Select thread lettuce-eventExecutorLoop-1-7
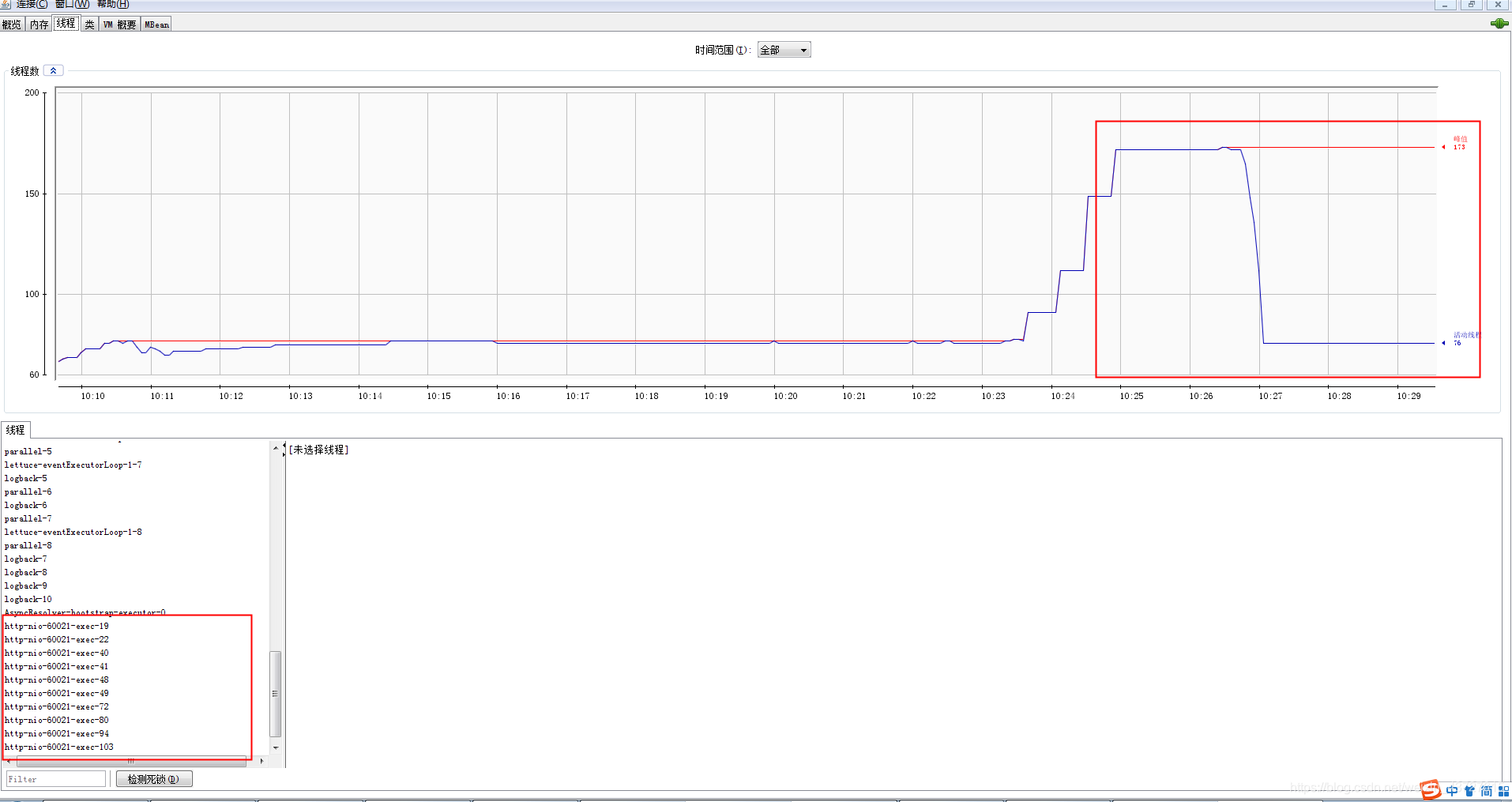Image resolution: width=1512 pixels, height=802 pixels. (x=73, y=465)
